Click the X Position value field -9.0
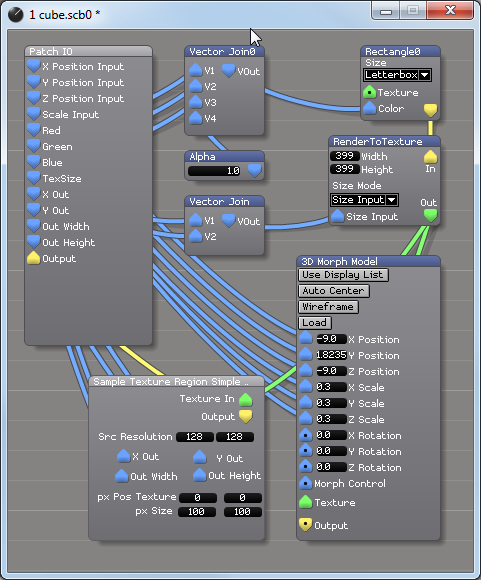The image size is (481, 580). click(x=330, y=339)
